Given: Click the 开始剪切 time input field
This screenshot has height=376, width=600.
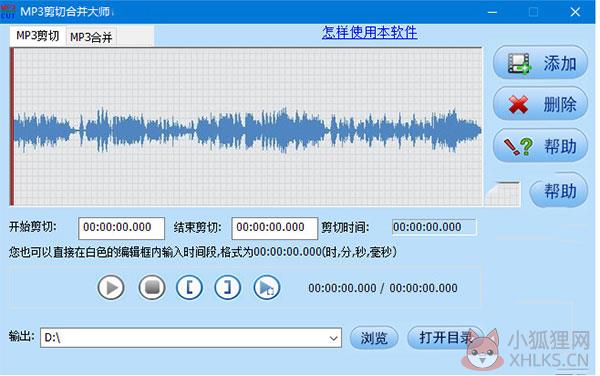Looking at the screenshot, I should tap(121, 228).
